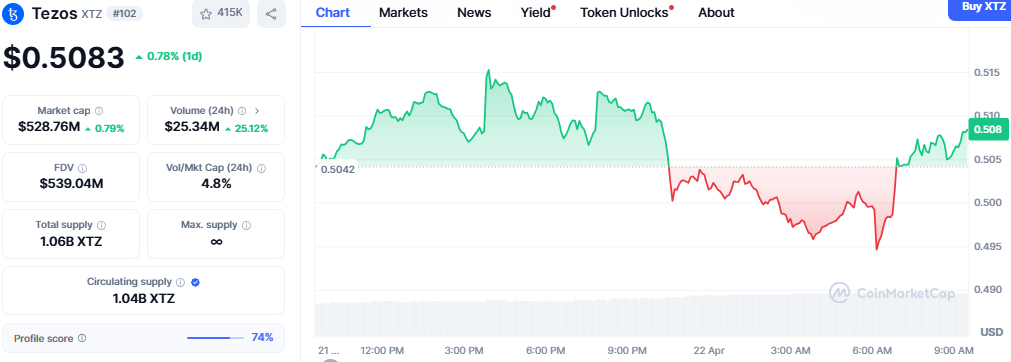Click the Profile score progress bar
This screenshot has height=362, width=1011.
click(x=215, y=337)
